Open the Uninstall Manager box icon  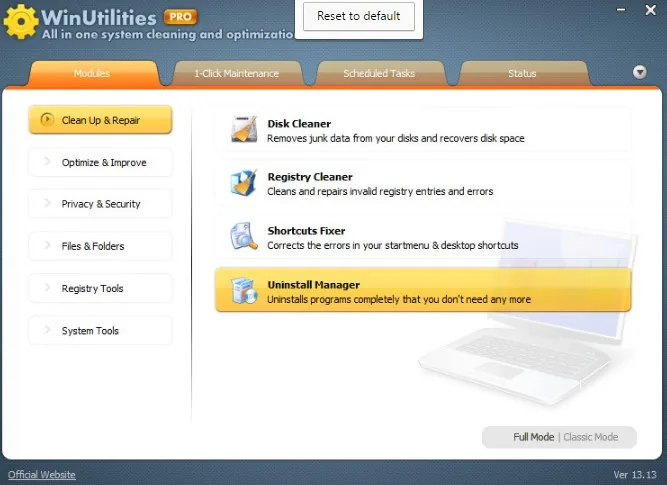[x=244, y=291]
